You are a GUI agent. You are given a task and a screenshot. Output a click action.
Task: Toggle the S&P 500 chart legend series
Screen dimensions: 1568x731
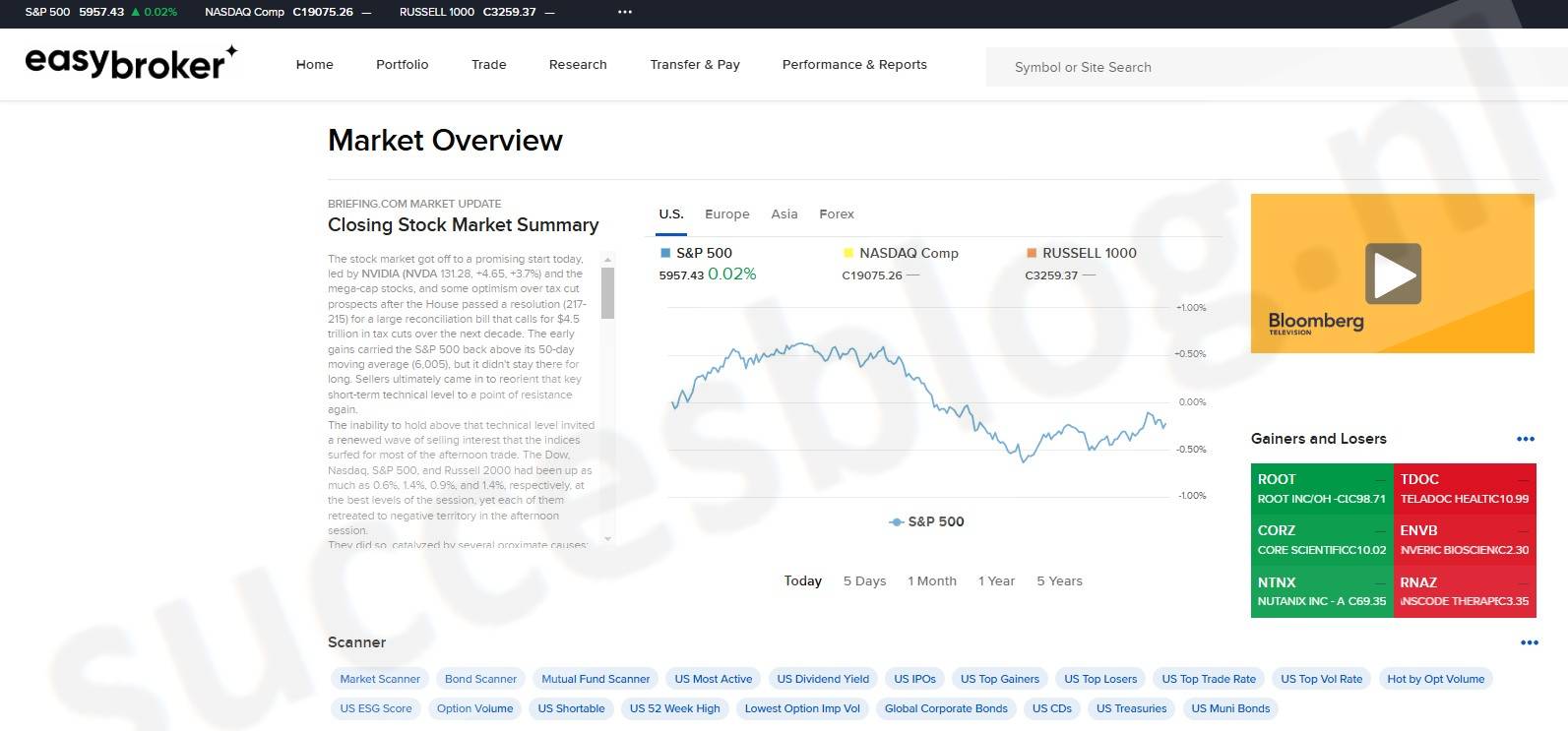click(x=925, y=521)
